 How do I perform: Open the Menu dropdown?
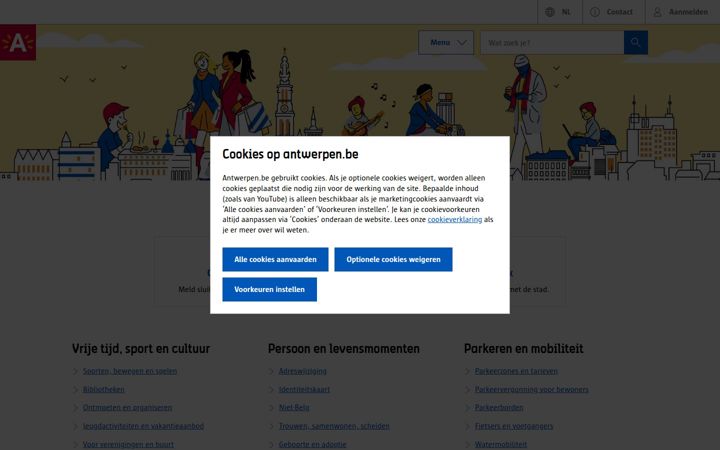[x=446, y=43]
